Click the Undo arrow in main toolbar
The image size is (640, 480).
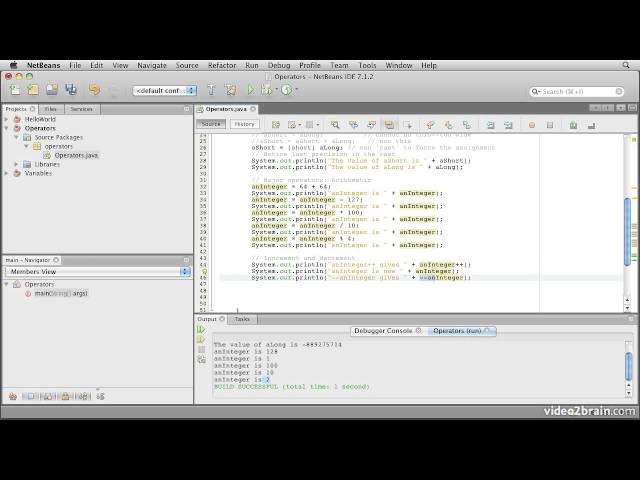pos(94,89)
